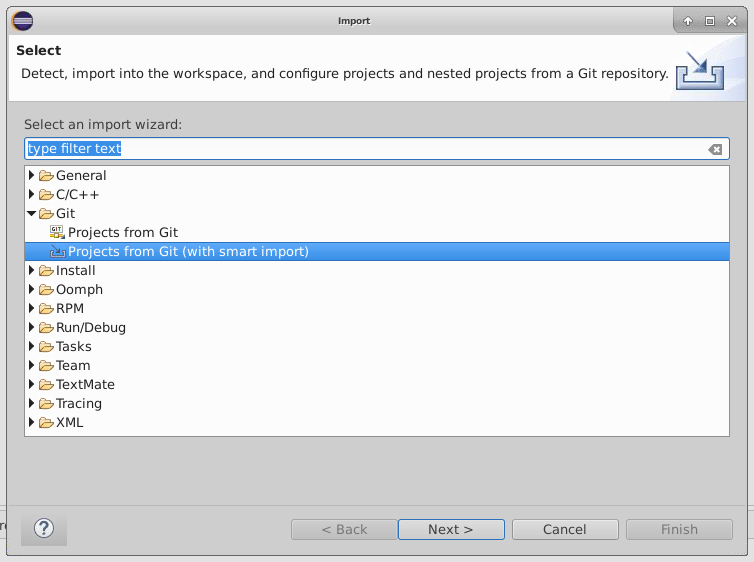Expand the Tracing category

click(32, 404)
